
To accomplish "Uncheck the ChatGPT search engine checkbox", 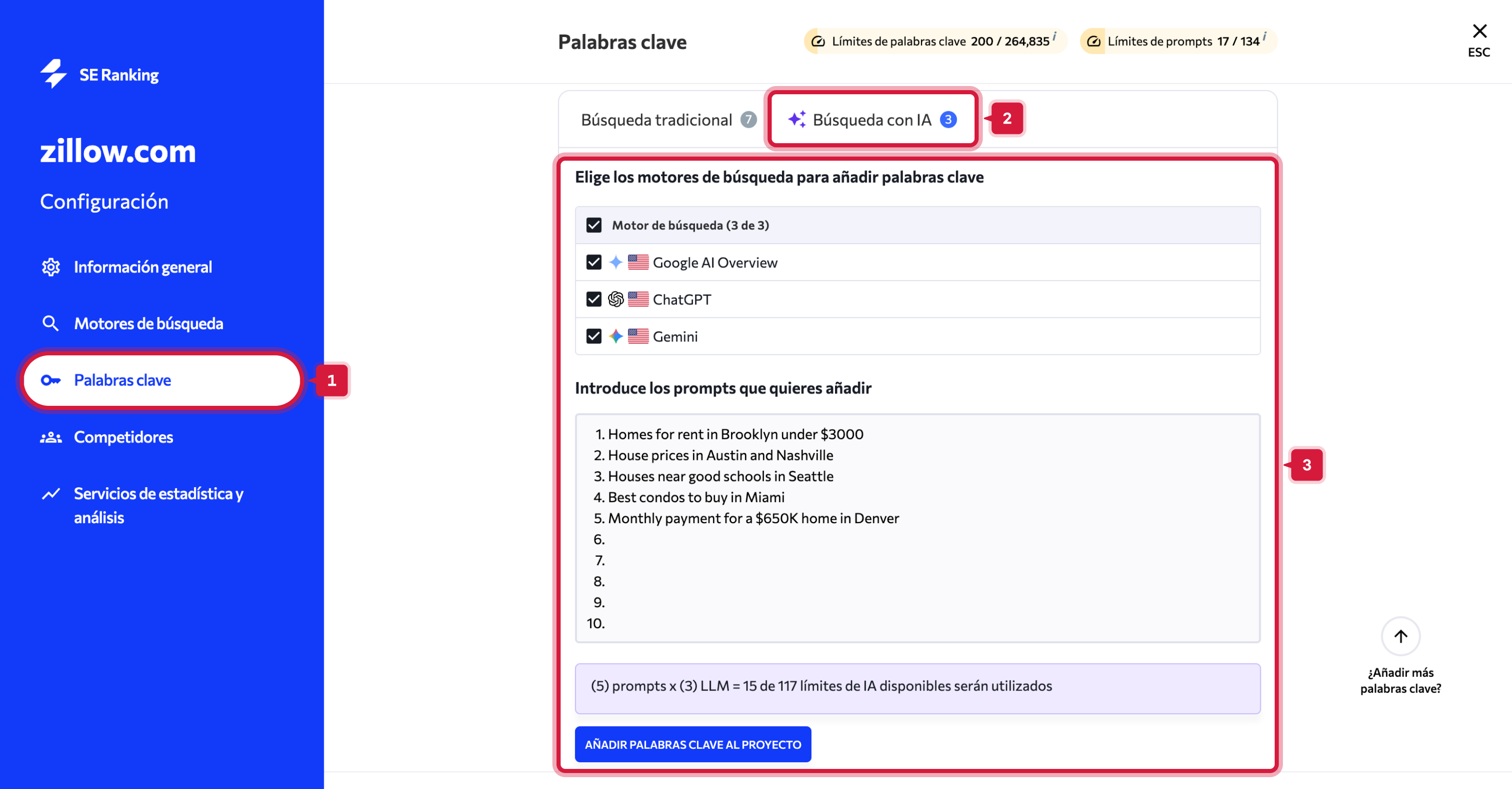I will [594, 299].
